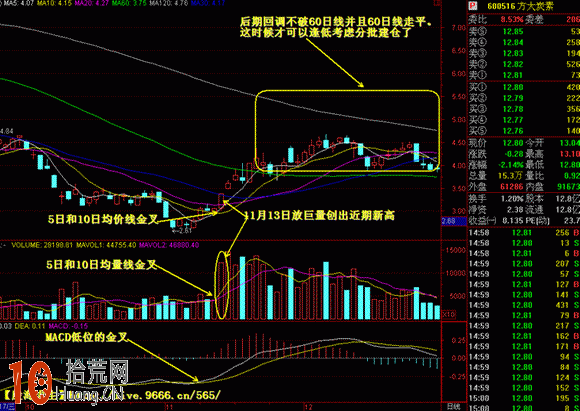Click the 换手 1.20% value

point(512,199)
